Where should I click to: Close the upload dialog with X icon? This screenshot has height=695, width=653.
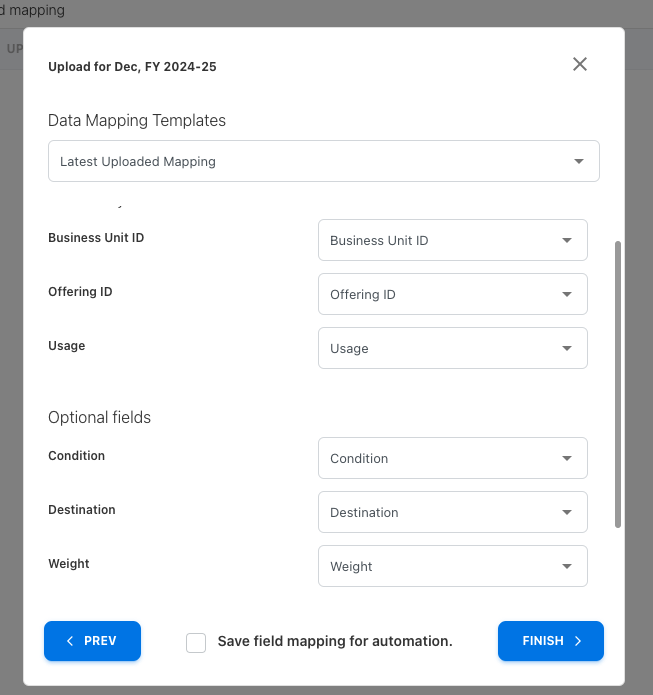pyautogui.click(x=580, y=64)
